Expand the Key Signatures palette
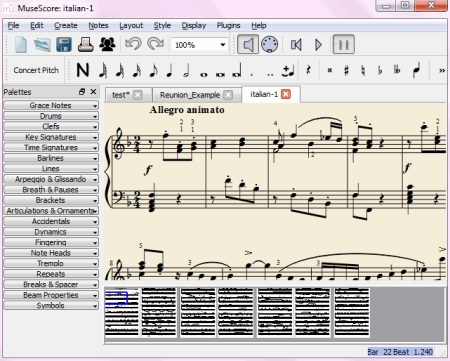The image size is (450, 361). coord(51,137)
